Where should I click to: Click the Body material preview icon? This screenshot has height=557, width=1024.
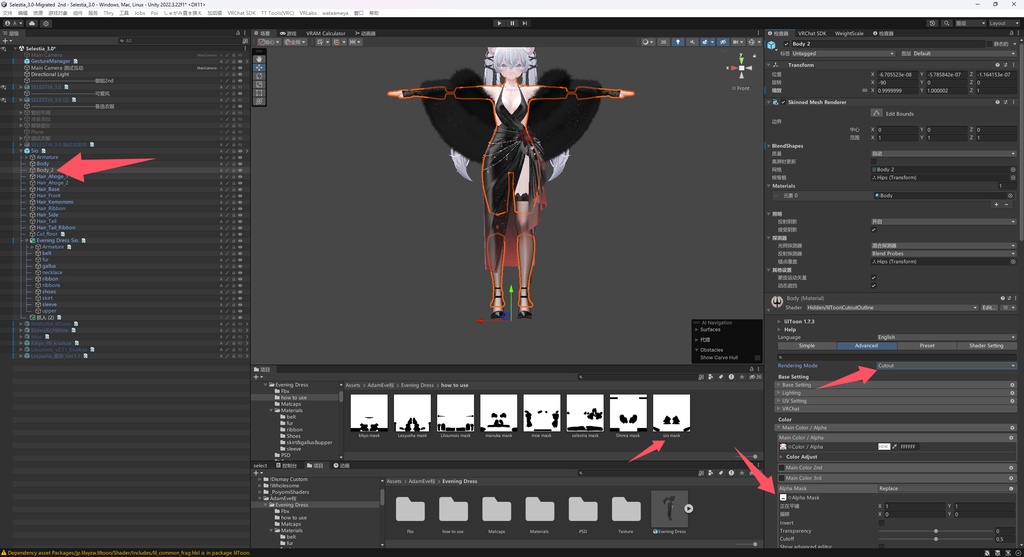point(776,302)
